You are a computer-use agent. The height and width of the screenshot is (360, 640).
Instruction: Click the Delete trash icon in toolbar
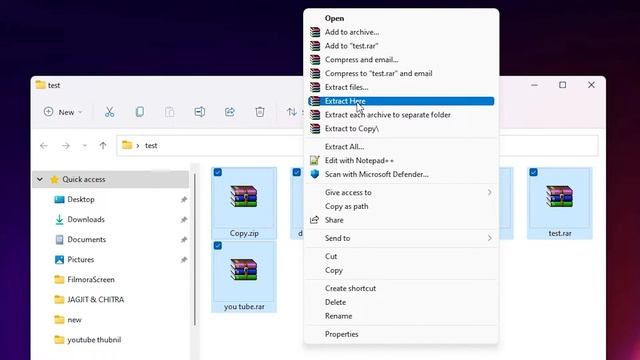click(x=260, y=112)
